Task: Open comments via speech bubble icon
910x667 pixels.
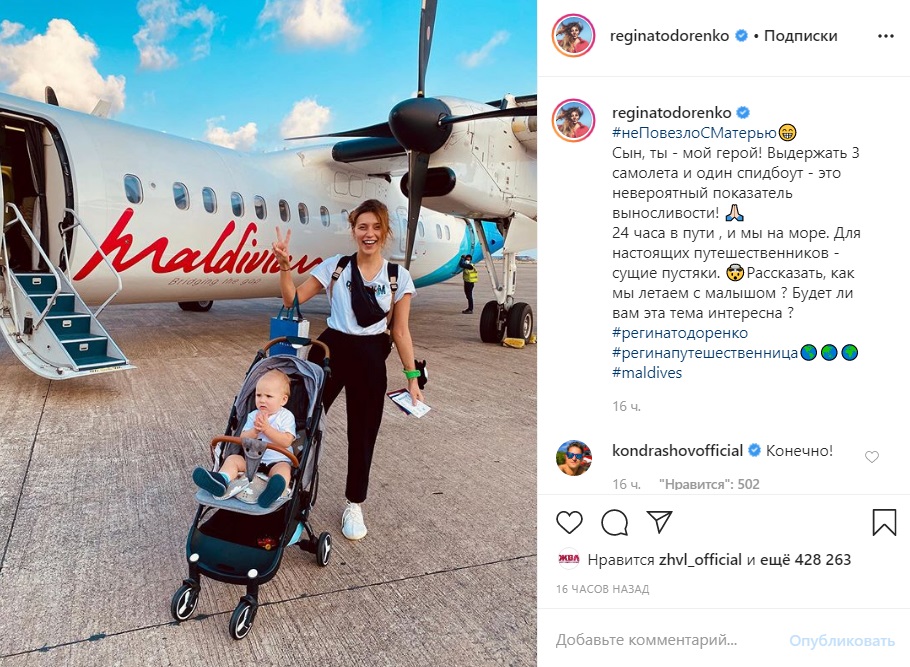Action: [x=614, y=522]
